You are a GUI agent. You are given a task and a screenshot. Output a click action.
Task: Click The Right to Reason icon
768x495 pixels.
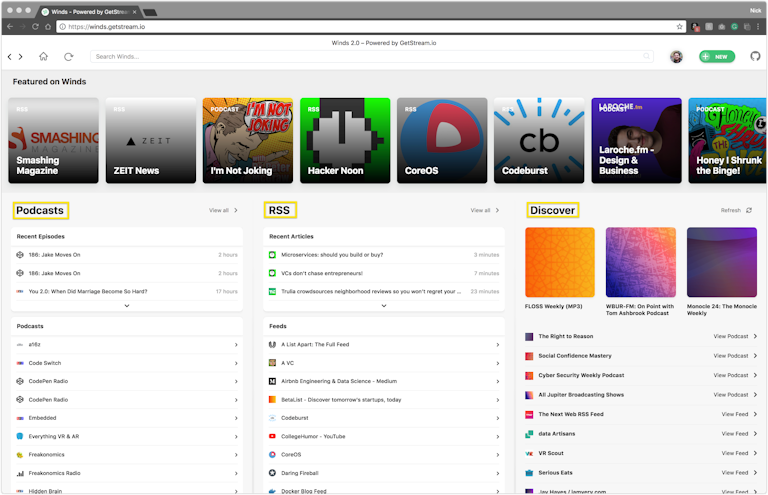tap(529, 337)
